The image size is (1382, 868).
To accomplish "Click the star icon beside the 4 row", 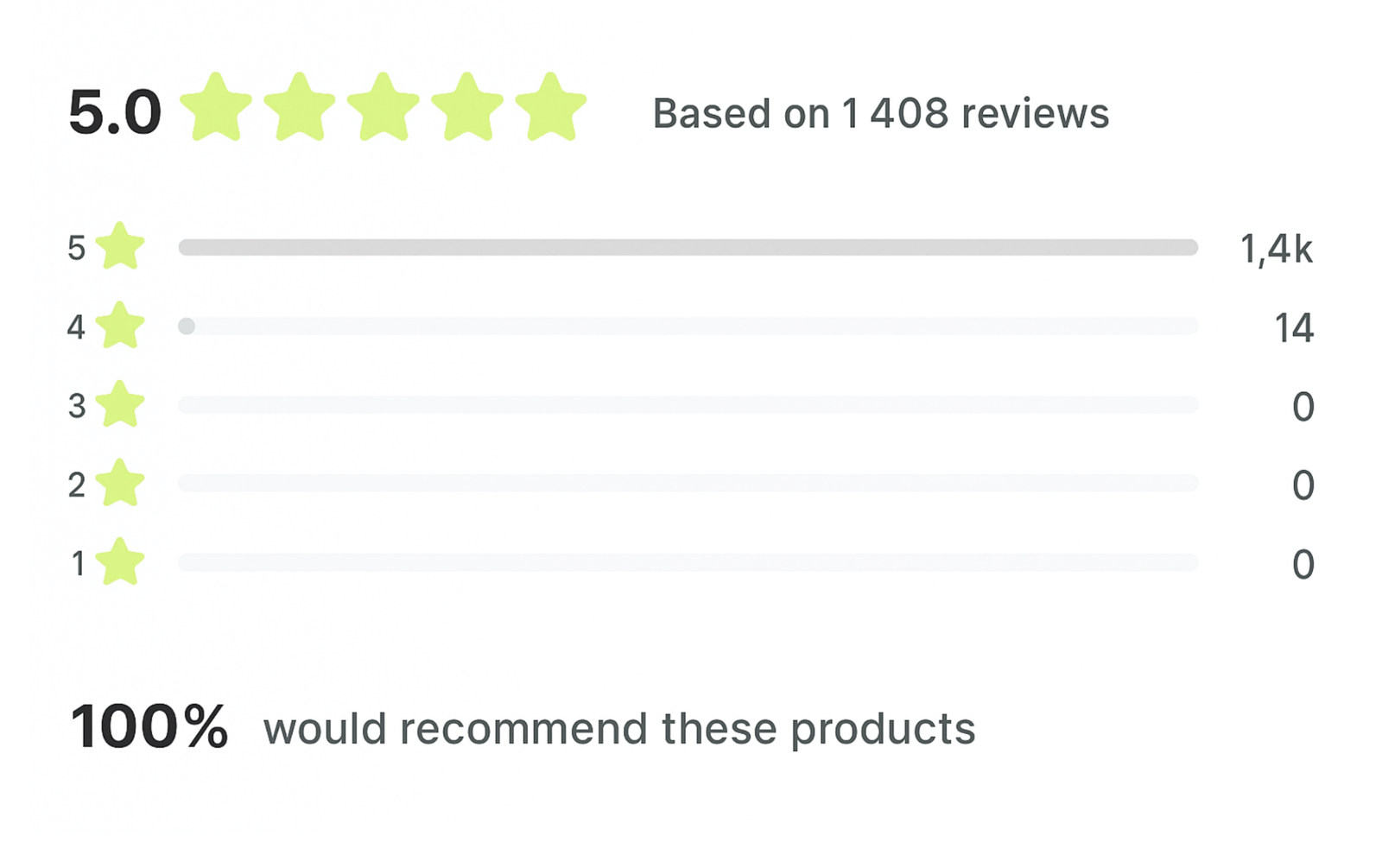I will [120, 326].
